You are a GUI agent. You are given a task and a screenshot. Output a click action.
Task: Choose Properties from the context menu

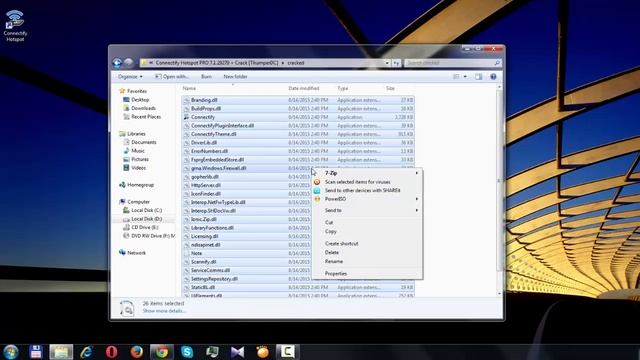pos(367,274)
